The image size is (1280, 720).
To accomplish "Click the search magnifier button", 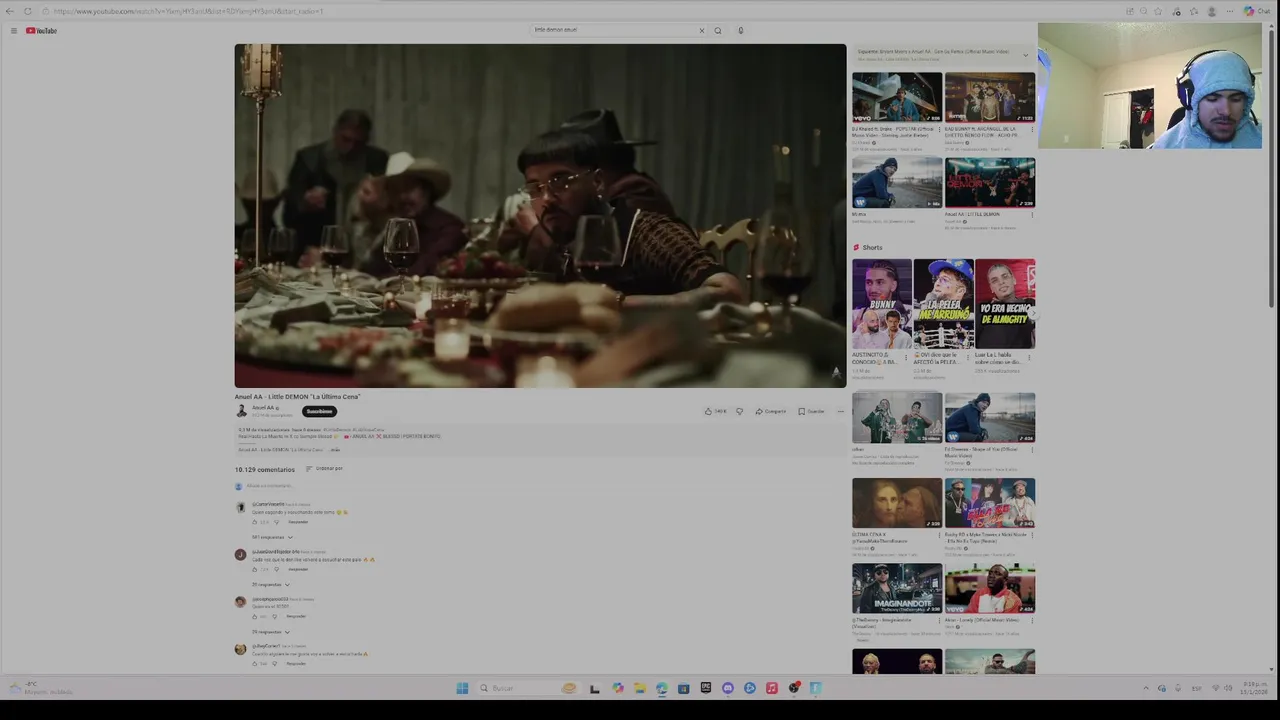I will click(x=718, y=30).
